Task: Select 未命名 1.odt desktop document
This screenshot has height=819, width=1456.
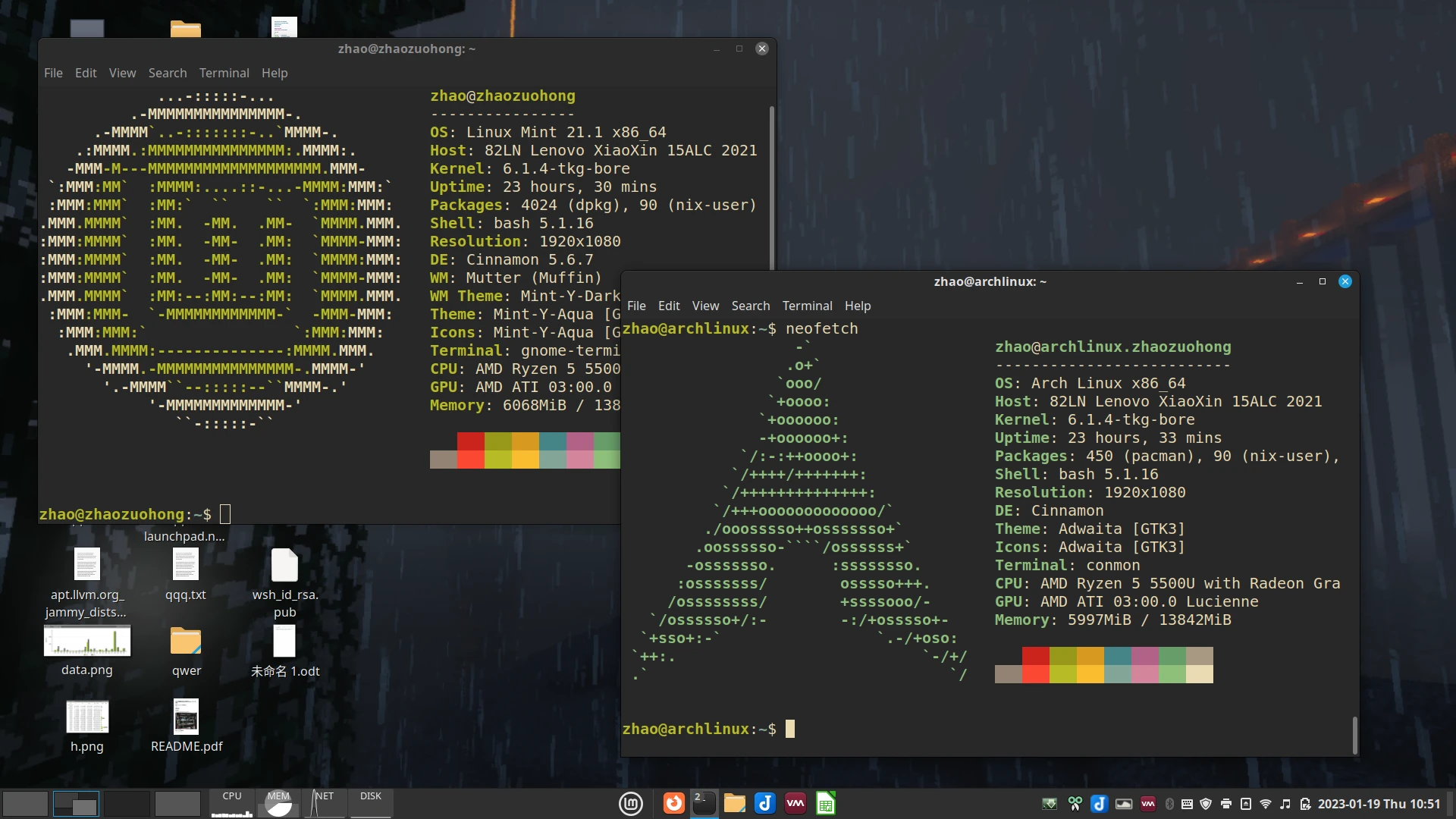Action: pos(284,651)
